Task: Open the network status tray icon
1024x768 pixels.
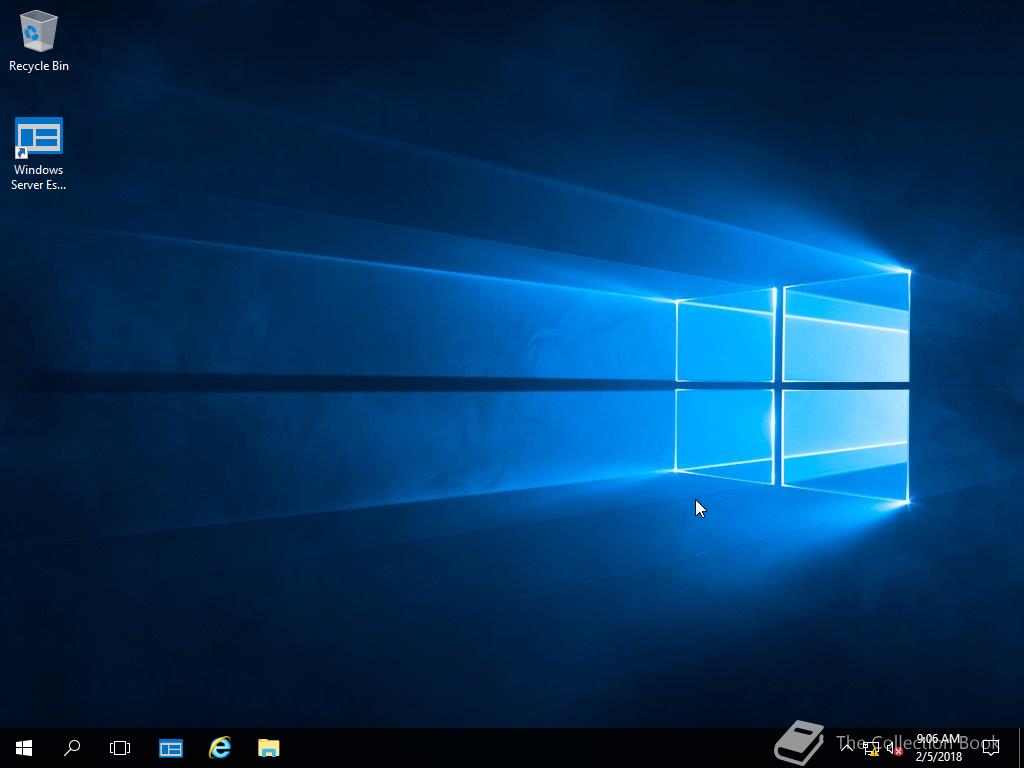Action: 871,748
